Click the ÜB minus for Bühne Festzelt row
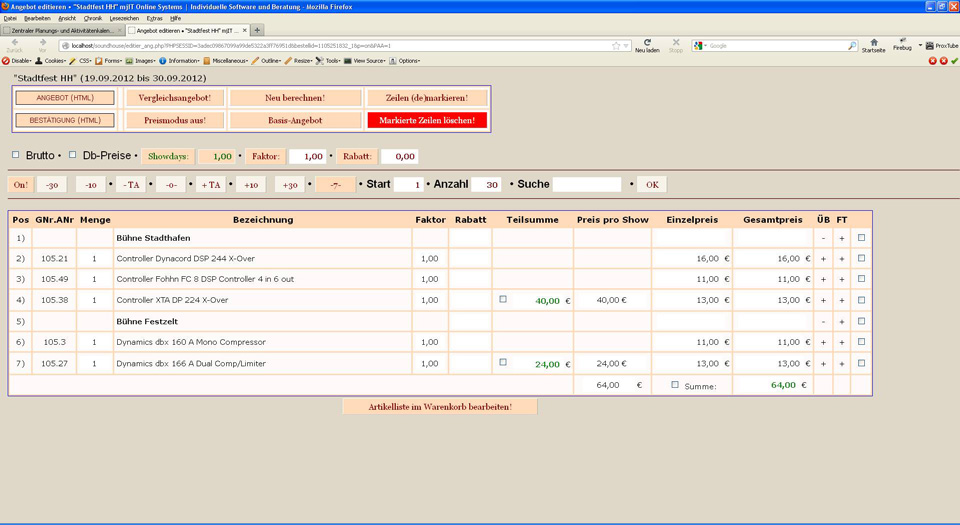Viewport: 960px width, 525px height. click(x=823, y=321)
